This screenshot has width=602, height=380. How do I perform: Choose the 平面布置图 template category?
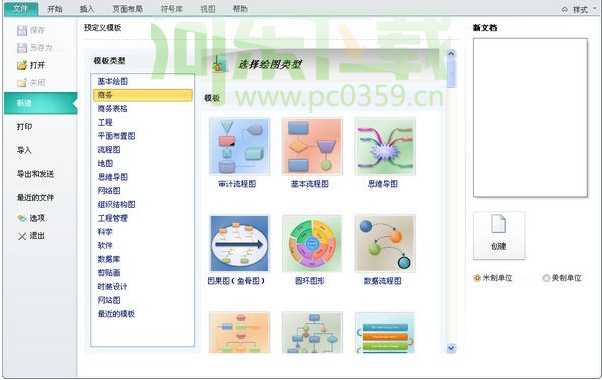[116, 136]
